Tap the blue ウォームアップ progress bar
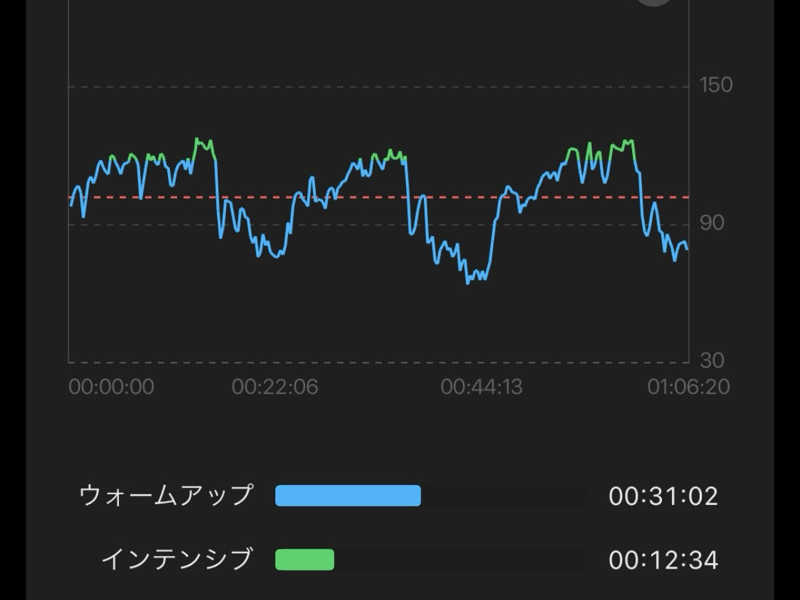 (x=347, y=496)
